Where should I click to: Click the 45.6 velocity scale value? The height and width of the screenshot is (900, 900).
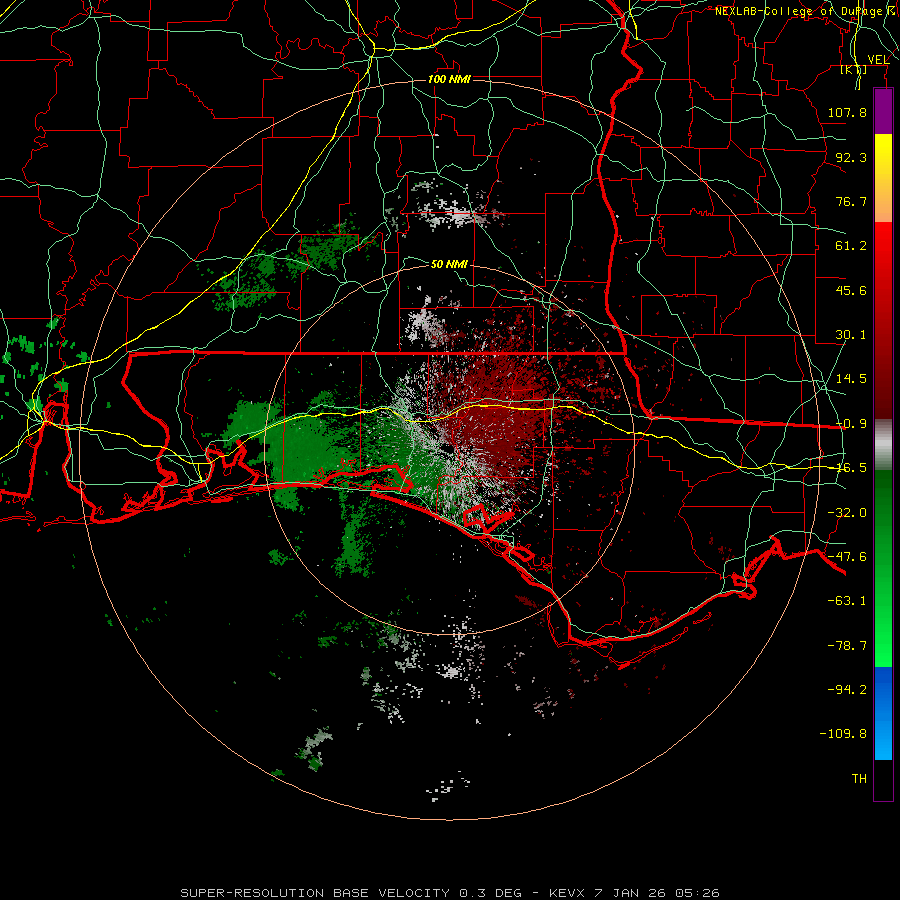(851, 290)
